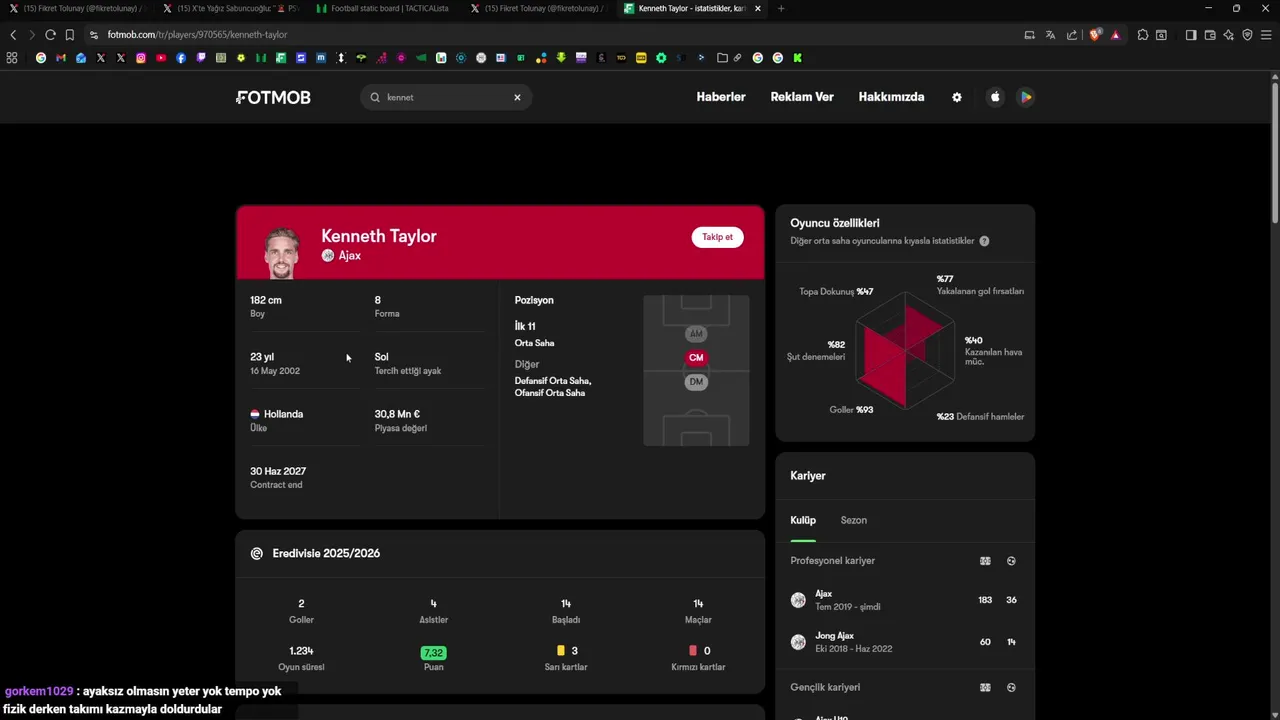Click the site information icon before the URL
Image resolution: width=1280 pixels, height=720 pixels.
tap(94, 35)
